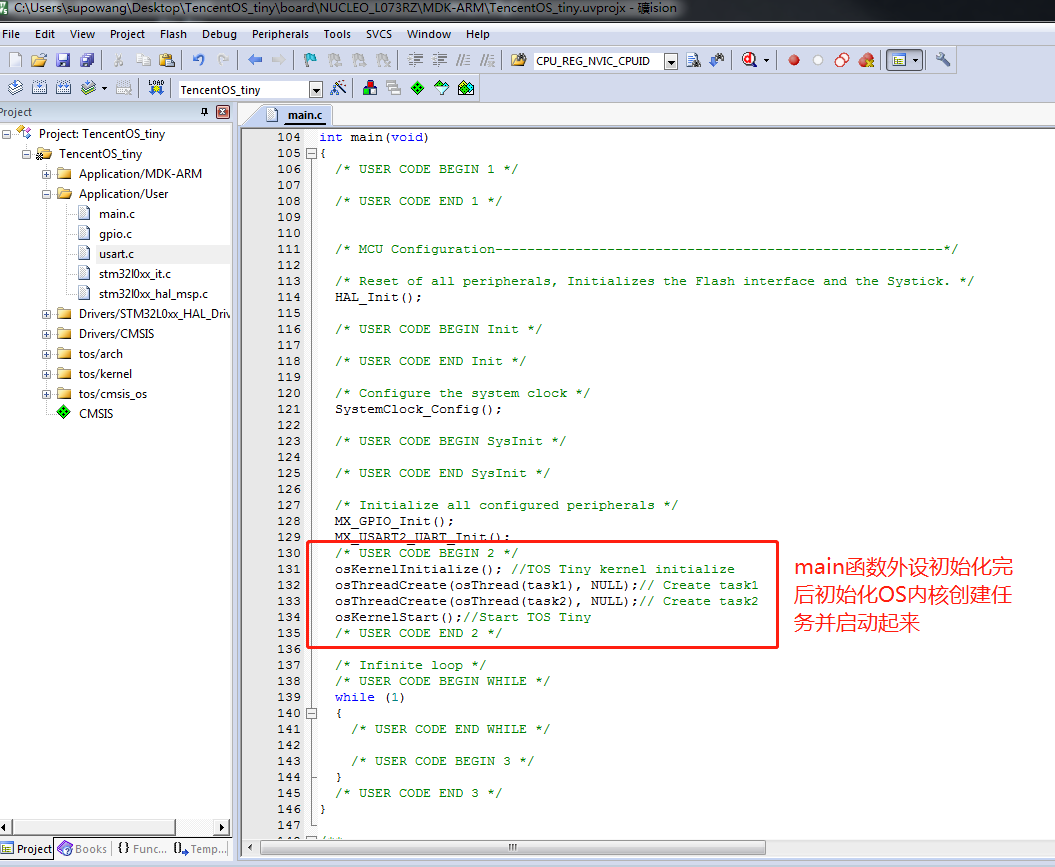Click the Download to flash LOAD icon
This screenshot has height=867, width=1055.
click(x=156, y=88)
